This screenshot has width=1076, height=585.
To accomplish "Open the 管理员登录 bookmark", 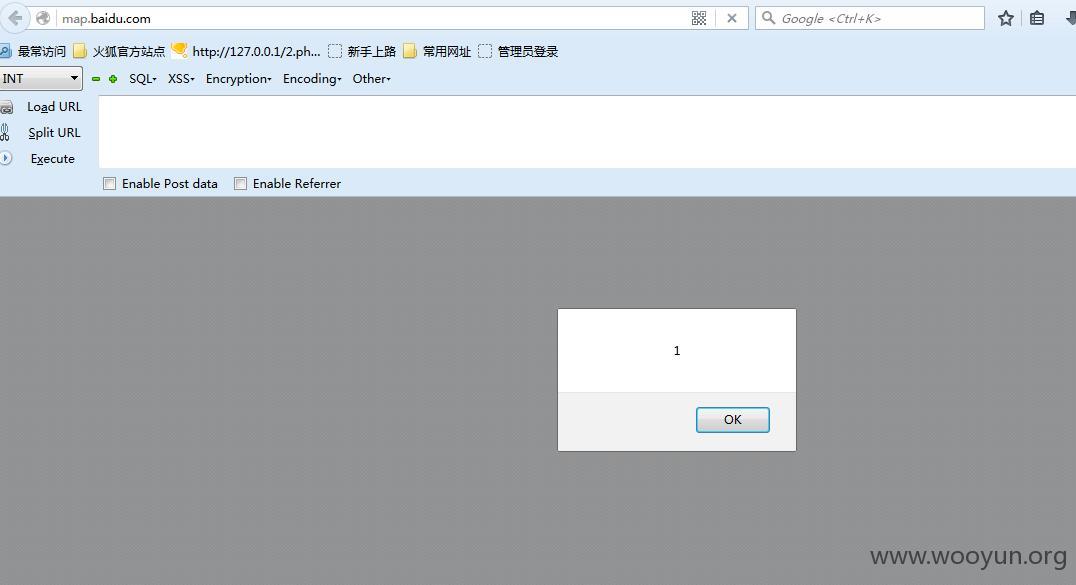I will [518, 51].
